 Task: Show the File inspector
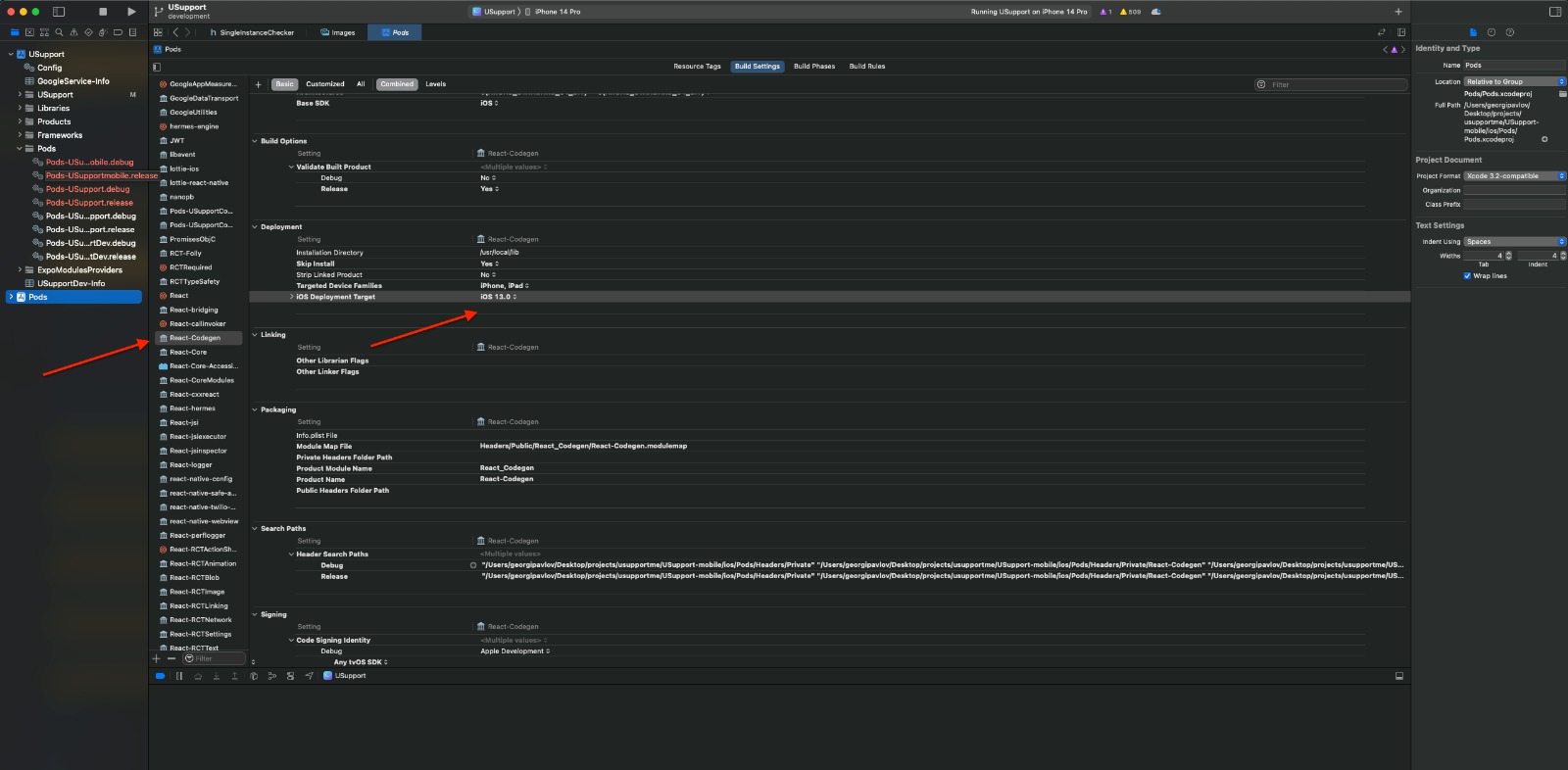click(1473, 32)
